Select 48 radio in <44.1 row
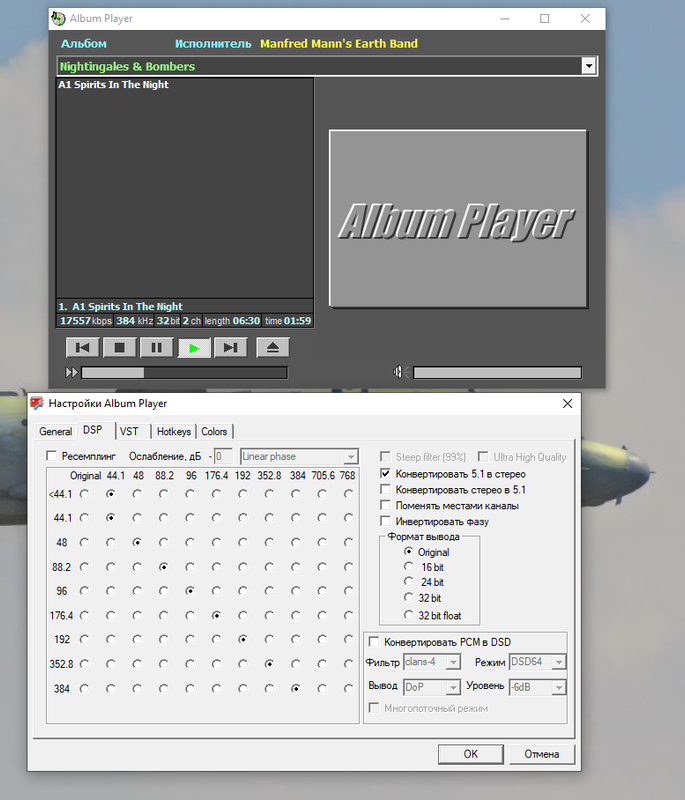Screen dimensions: 685x800 tap(137, 494)
